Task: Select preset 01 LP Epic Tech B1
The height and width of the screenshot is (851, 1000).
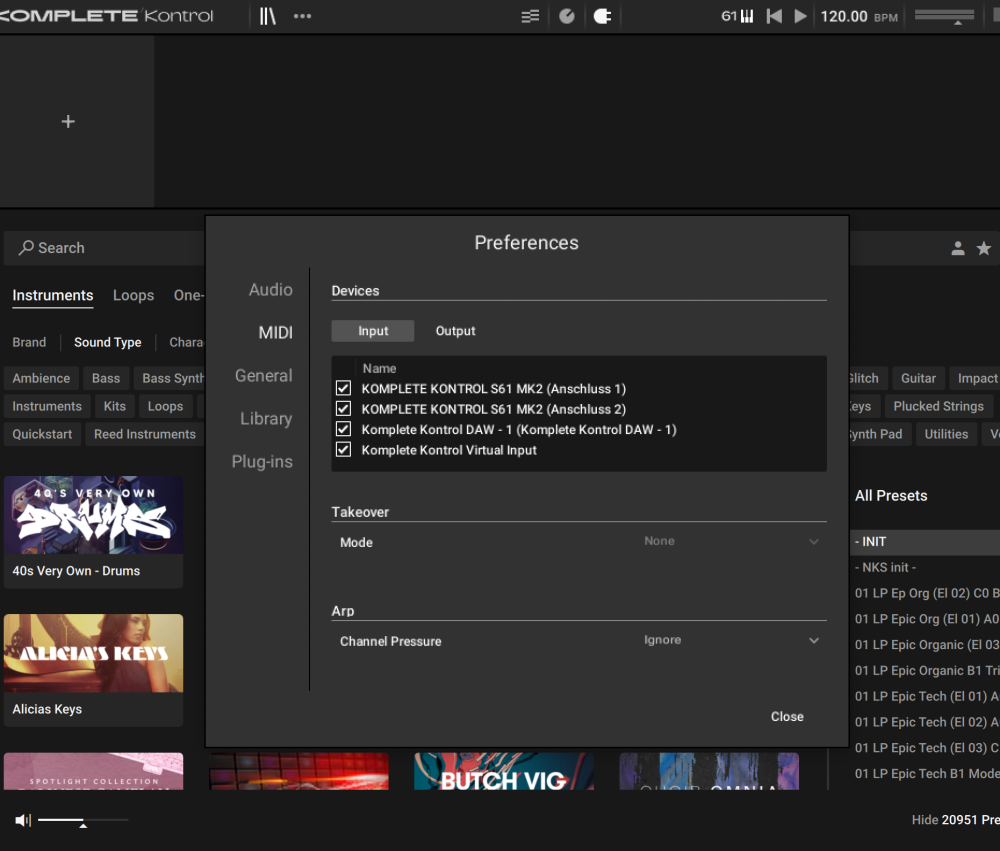Action: (x=925, y=773)
